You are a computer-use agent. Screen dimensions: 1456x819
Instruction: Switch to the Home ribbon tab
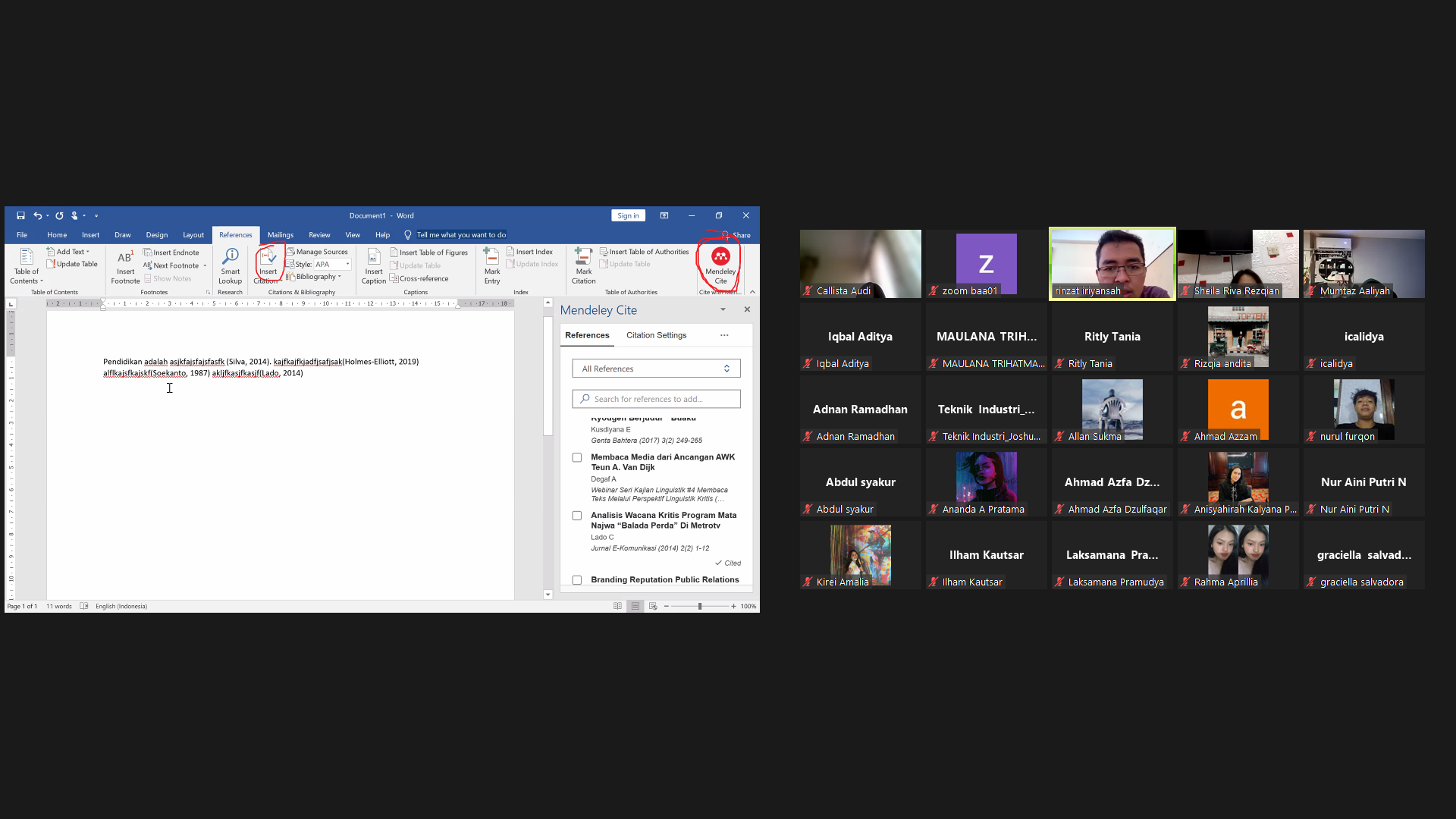coord(57,235)
